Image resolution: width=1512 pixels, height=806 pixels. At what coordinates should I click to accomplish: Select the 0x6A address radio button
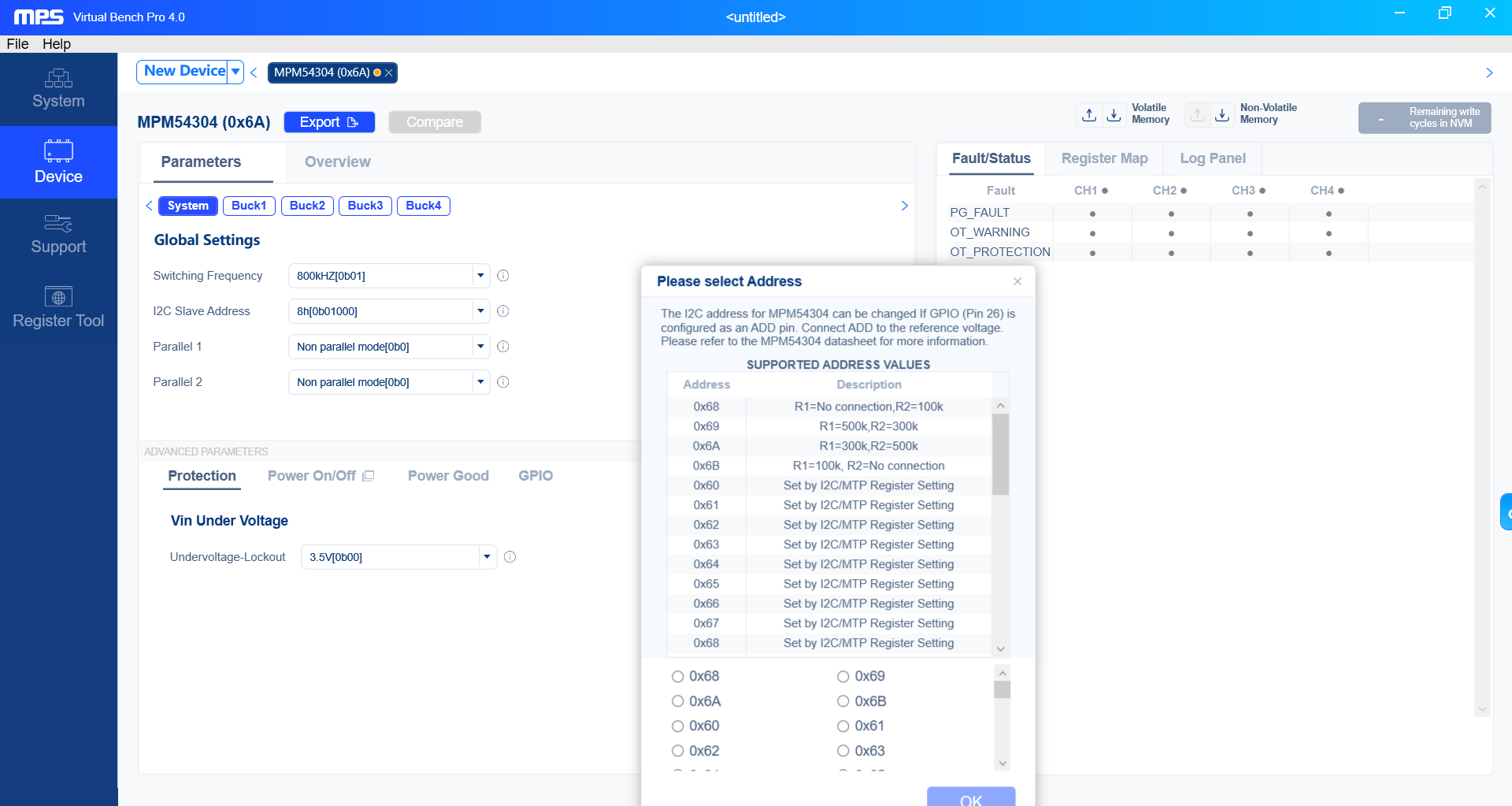(677, 701)
